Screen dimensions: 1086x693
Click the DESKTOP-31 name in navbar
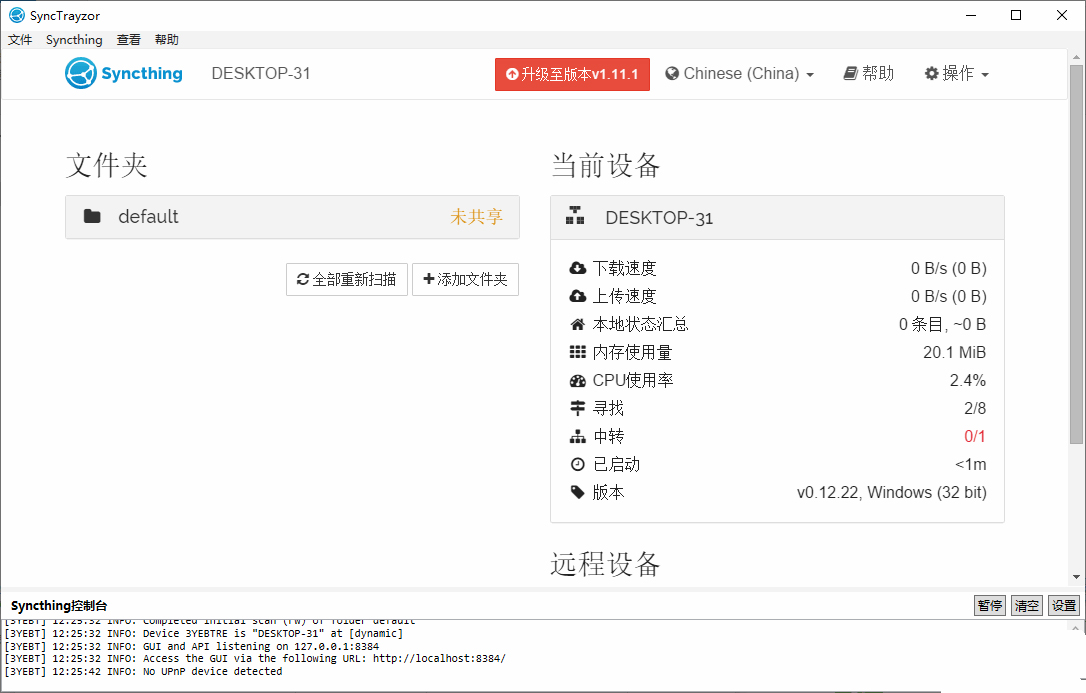(261, 73)
